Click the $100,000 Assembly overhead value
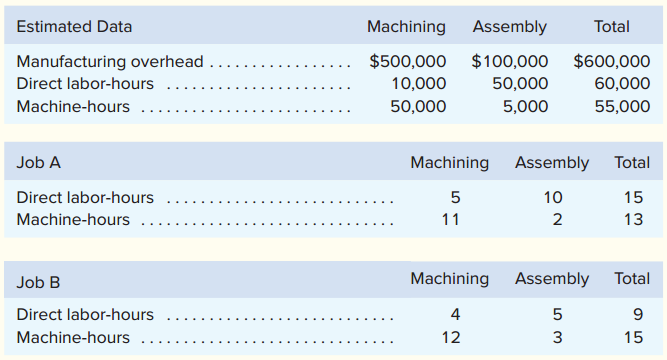667x360 pixels. pos(510,61)
